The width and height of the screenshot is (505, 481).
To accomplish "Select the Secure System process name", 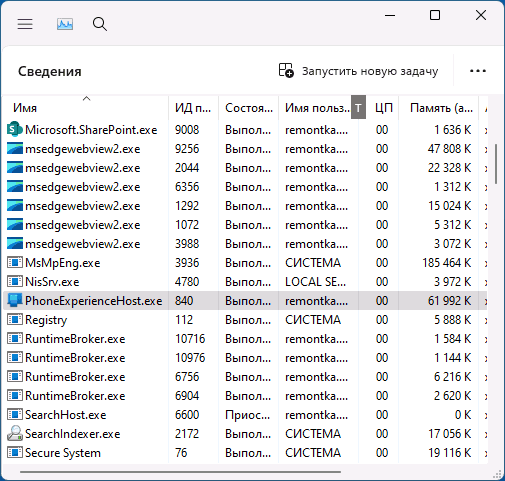I will (x=63, y=453).
